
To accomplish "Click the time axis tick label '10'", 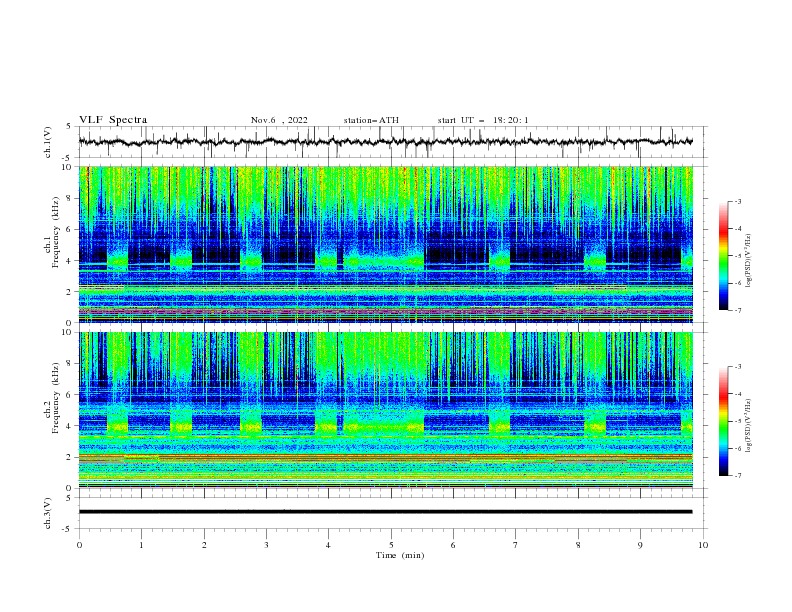I will (703, 545).
